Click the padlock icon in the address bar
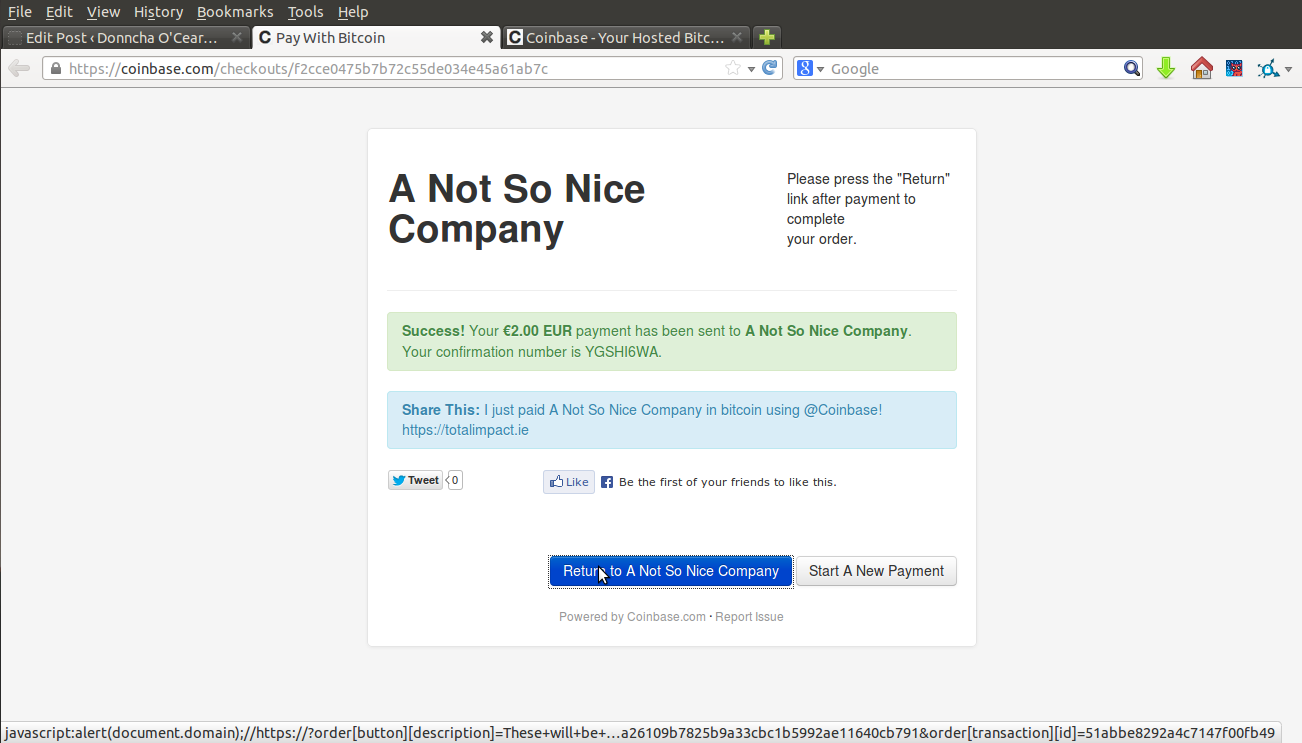1302x743 pixels. (57, 68)
